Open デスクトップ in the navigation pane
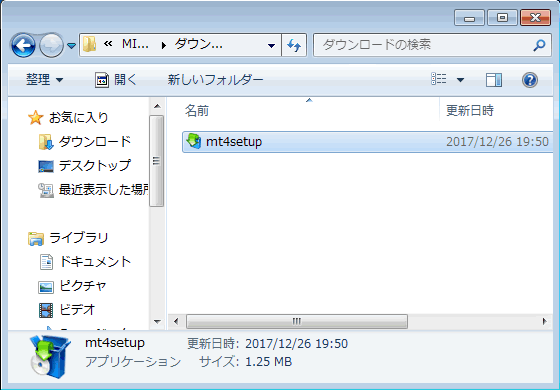Image resolution: width=560 pixels, height=390 pixels. click(x=95, y=166)
